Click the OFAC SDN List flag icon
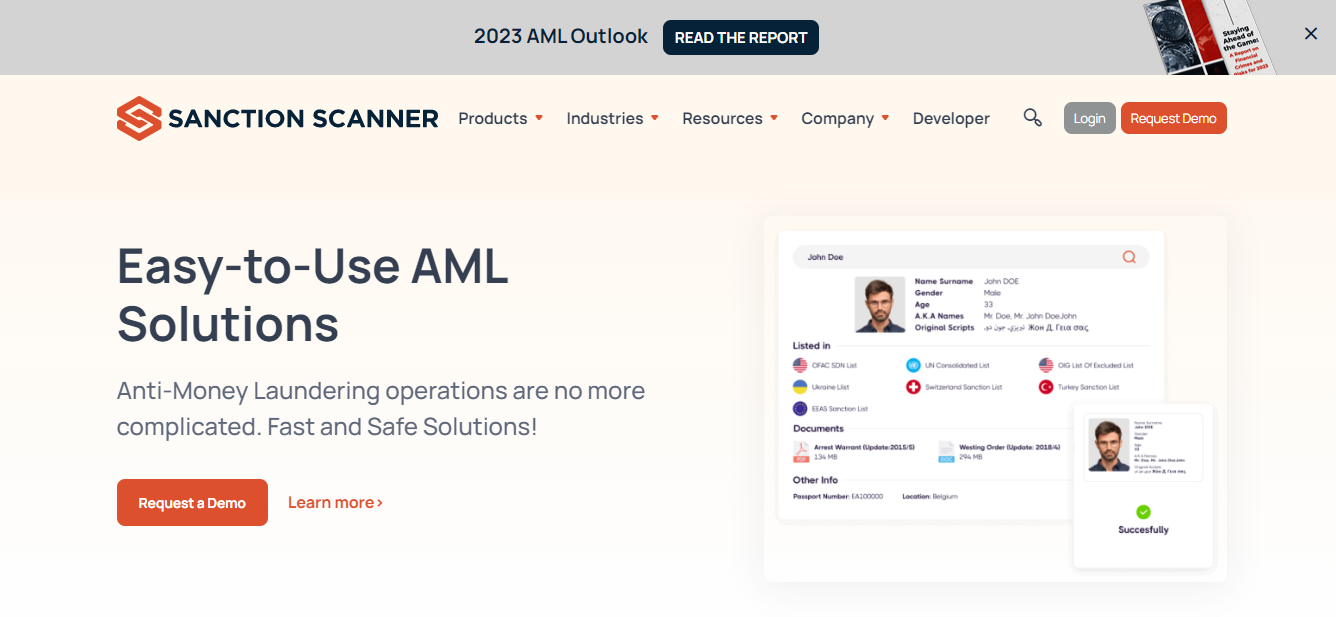Screen dimensions: 1336x617 [800, 365]
